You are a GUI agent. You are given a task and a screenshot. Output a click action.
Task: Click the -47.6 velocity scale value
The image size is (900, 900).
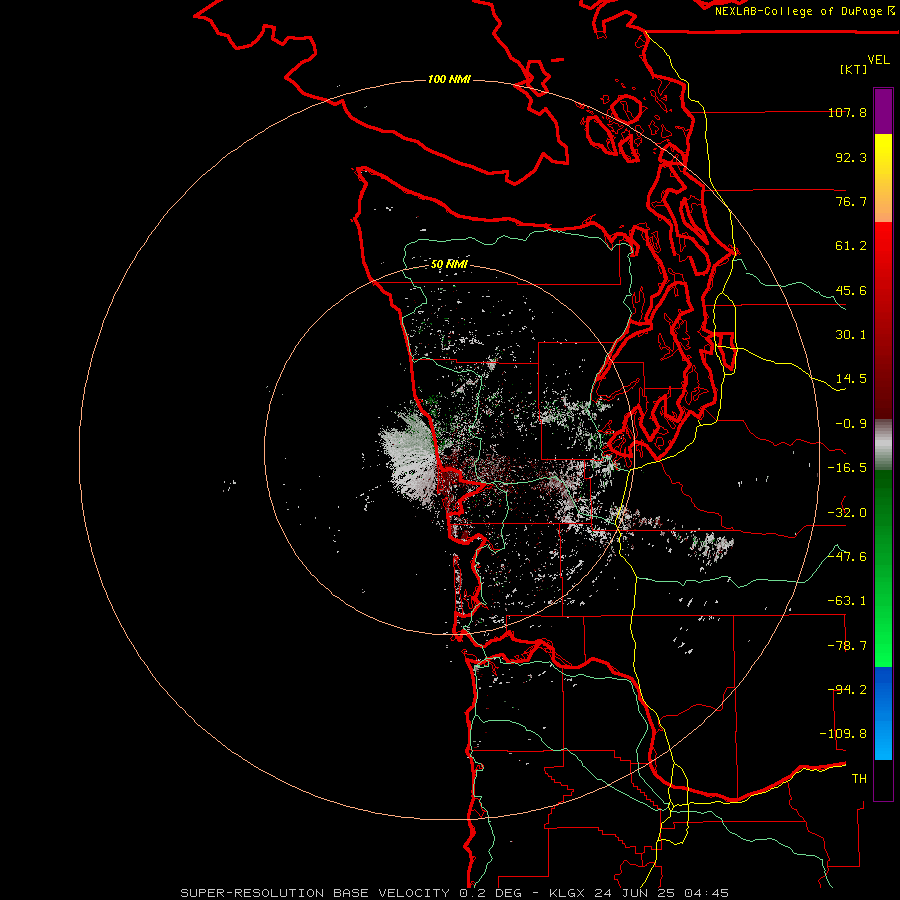click(x=847, y=557)
